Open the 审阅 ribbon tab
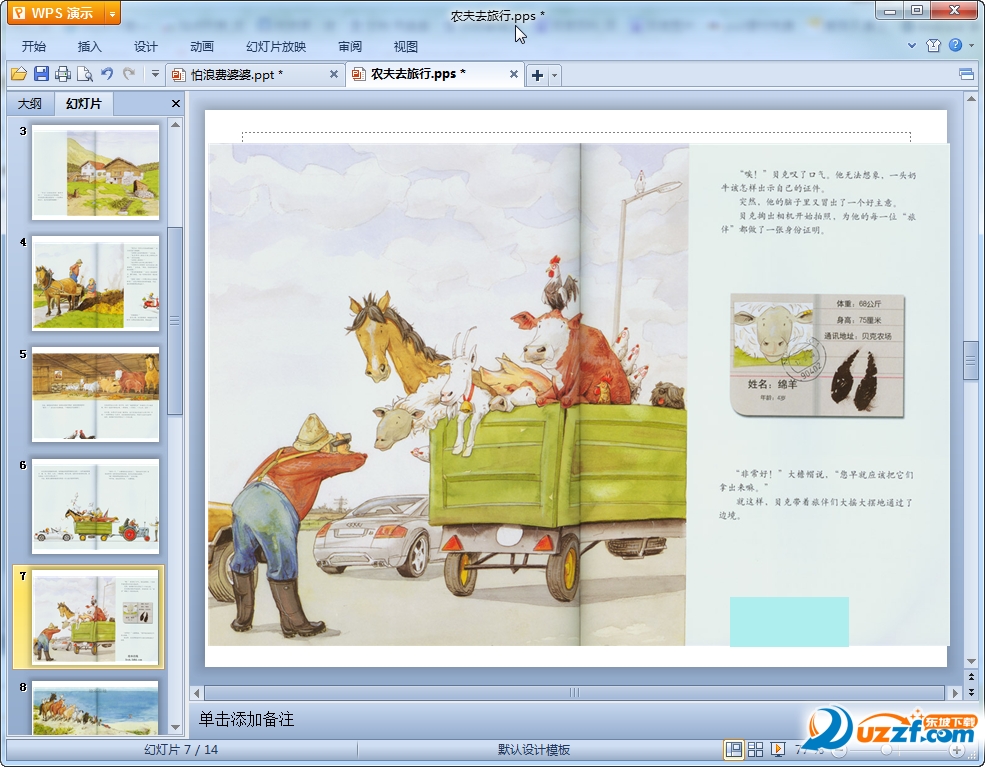 click(350, 46)
